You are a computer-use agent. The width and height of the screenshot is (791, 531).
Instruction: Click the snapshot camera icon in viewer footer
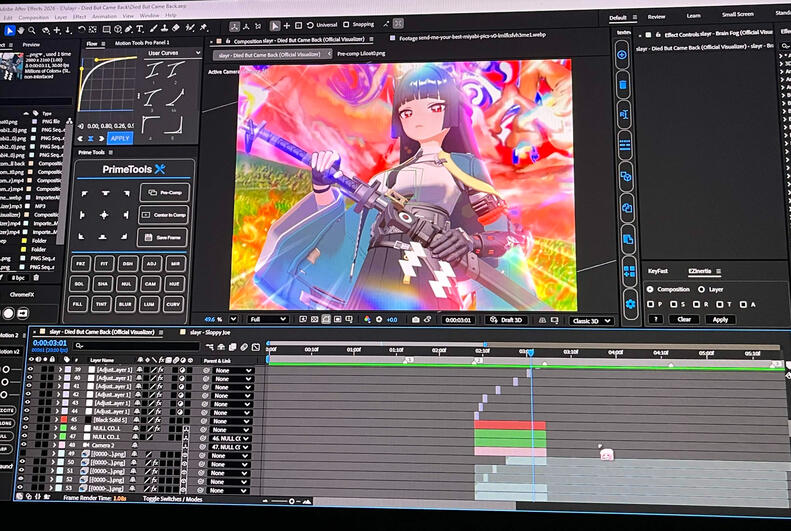(x=416, y=320)
